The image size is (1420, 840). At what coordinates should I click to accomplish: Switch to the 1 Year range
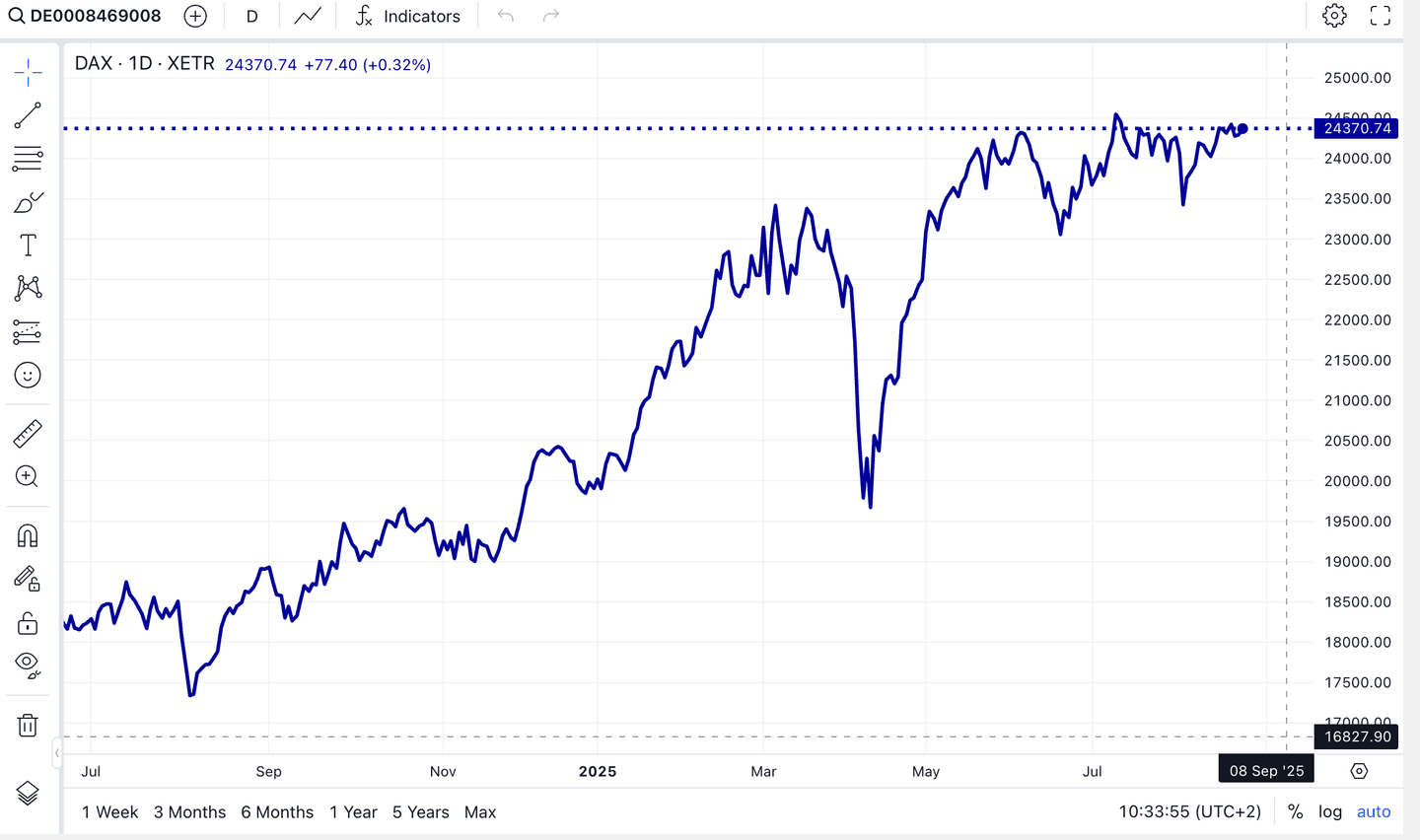(x=353, y=812)
